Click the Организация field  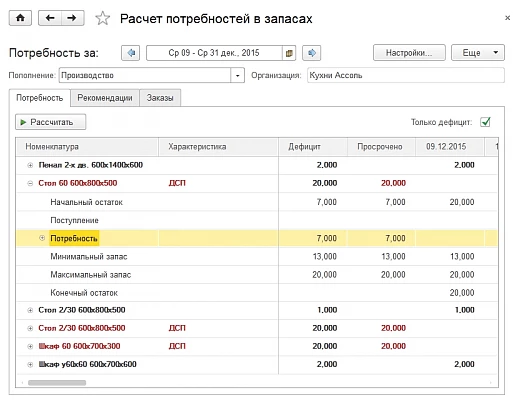point(406,75)
